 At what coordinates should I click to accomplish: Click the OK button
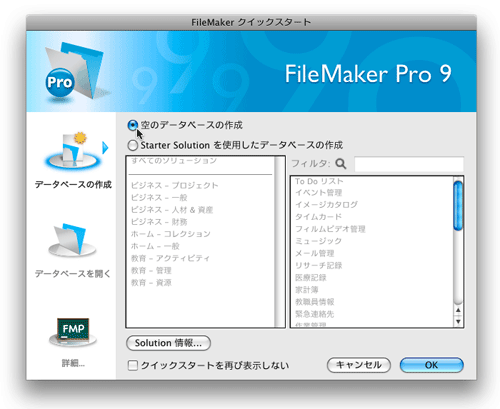[431, 365]
